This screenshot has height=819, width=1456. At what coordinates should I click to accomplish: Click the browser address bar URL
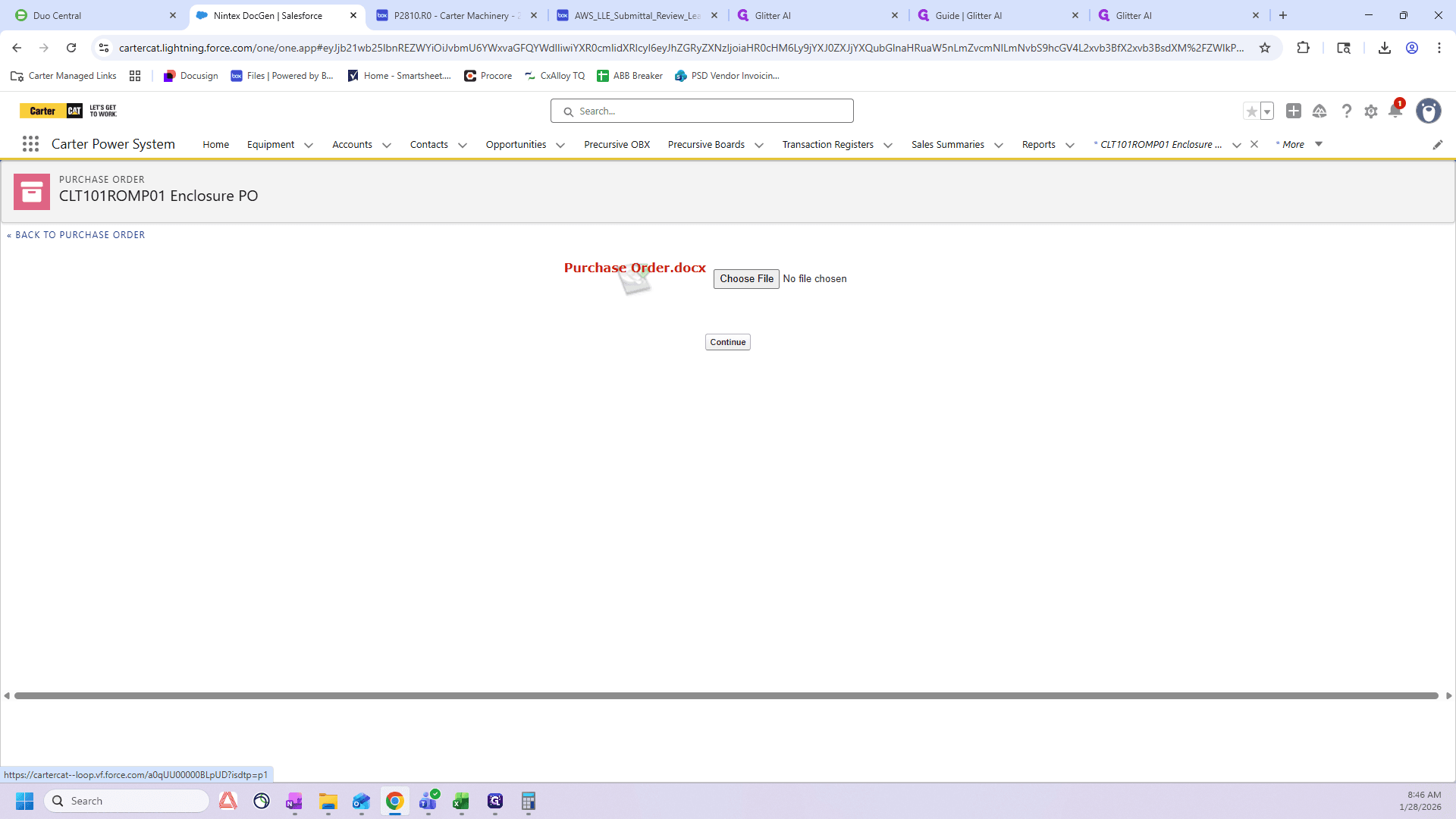681,48
